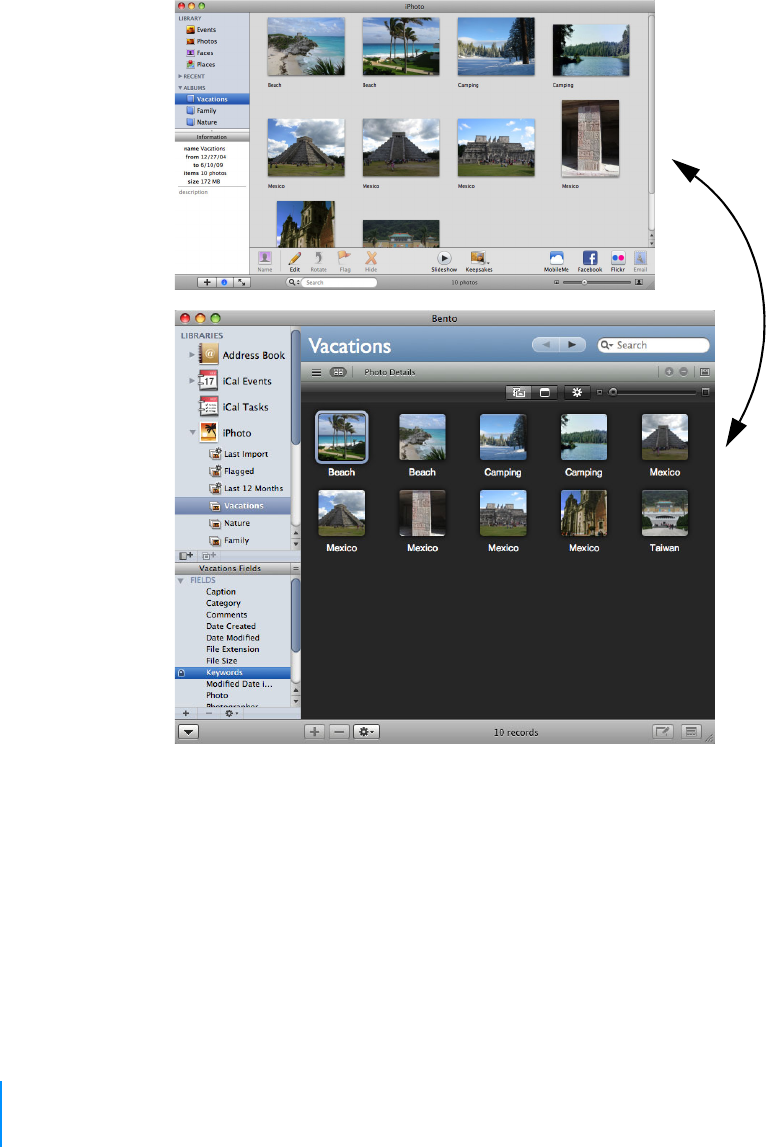Add a new record in Bento
Screen dimensions: 766x1147
[315, 732]
